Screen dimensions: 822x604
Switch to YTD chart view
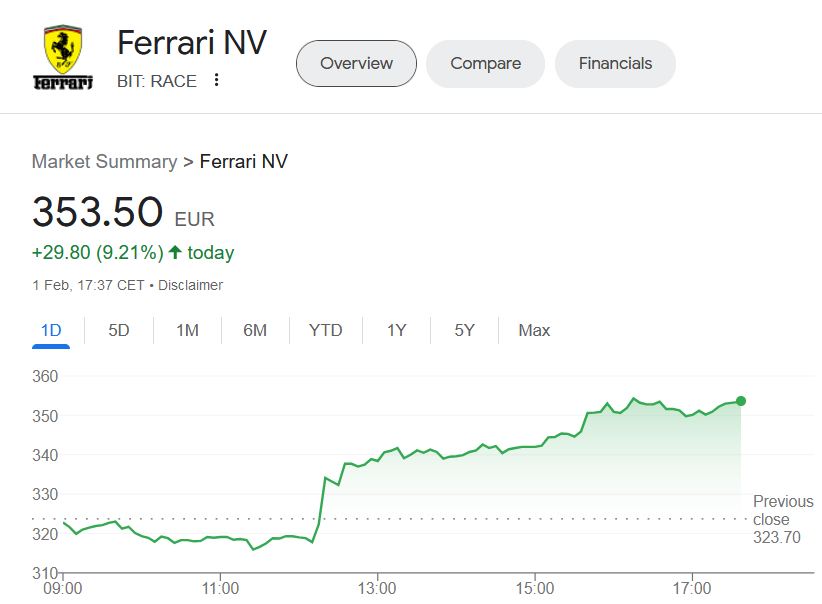click(x=325, y=330)
